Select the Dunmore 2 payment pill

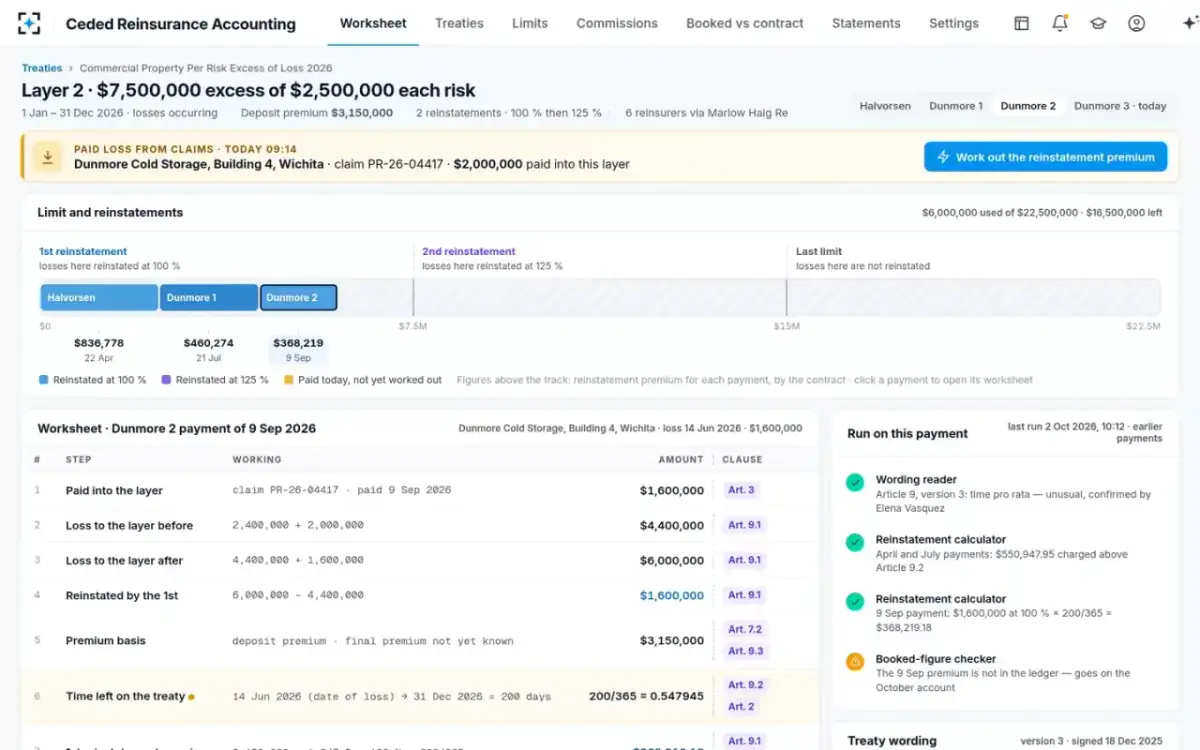1028,106
